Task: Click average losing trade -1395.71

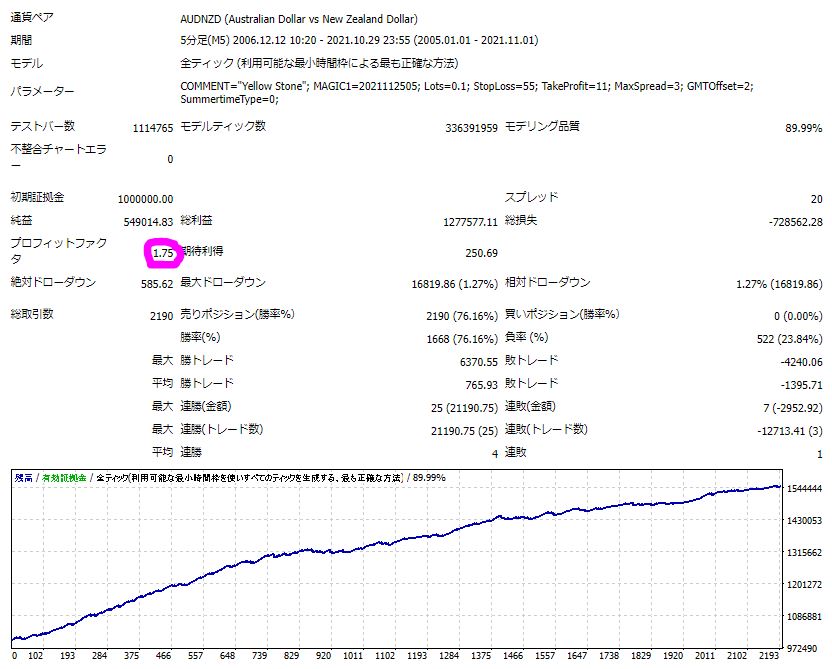Action: 801,385
